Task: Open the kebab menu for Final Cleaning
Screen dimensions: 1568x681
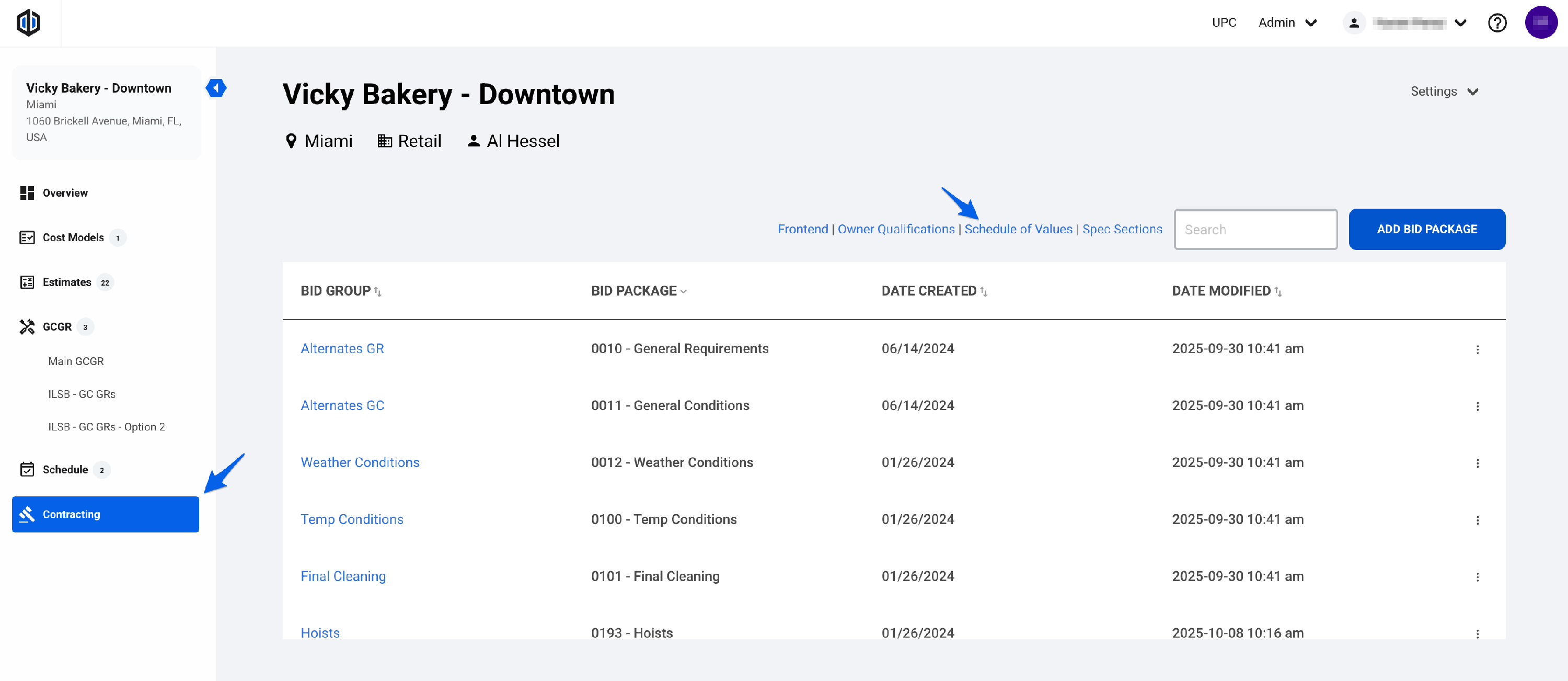Action: 1477,577
